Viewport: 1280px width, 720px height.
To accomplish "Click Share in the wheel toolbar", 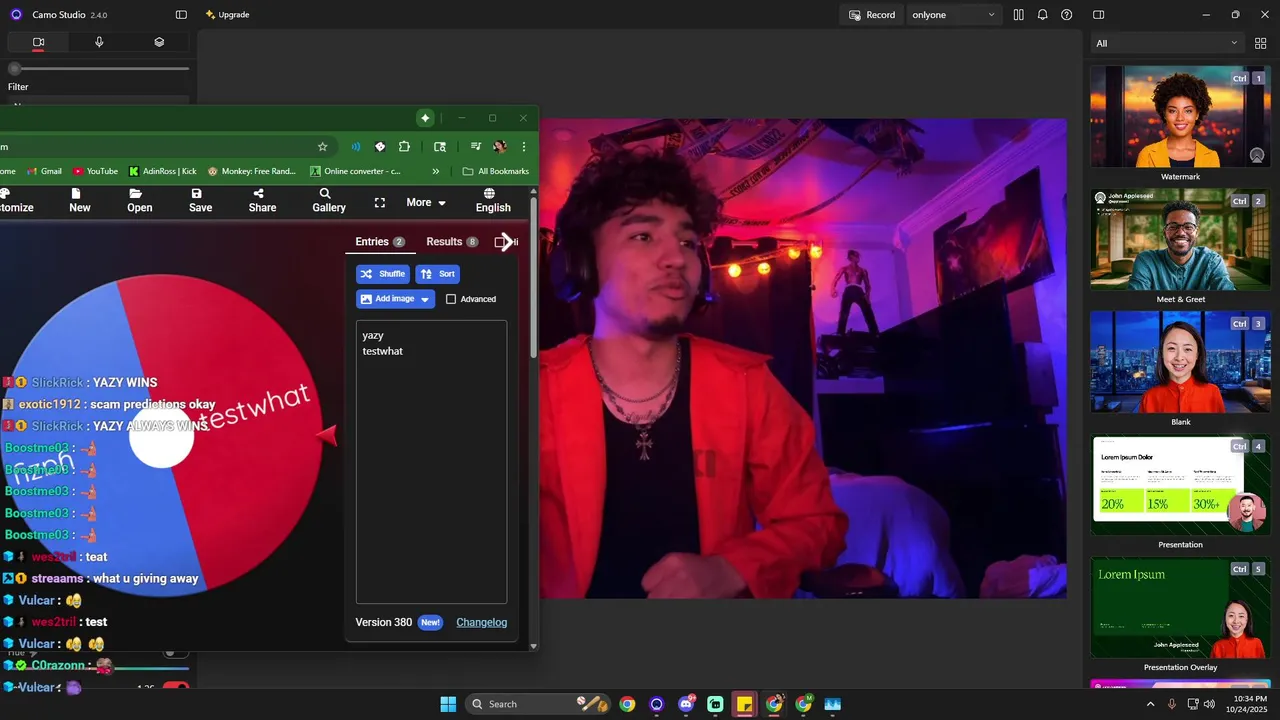I will [x=262, y=200].
